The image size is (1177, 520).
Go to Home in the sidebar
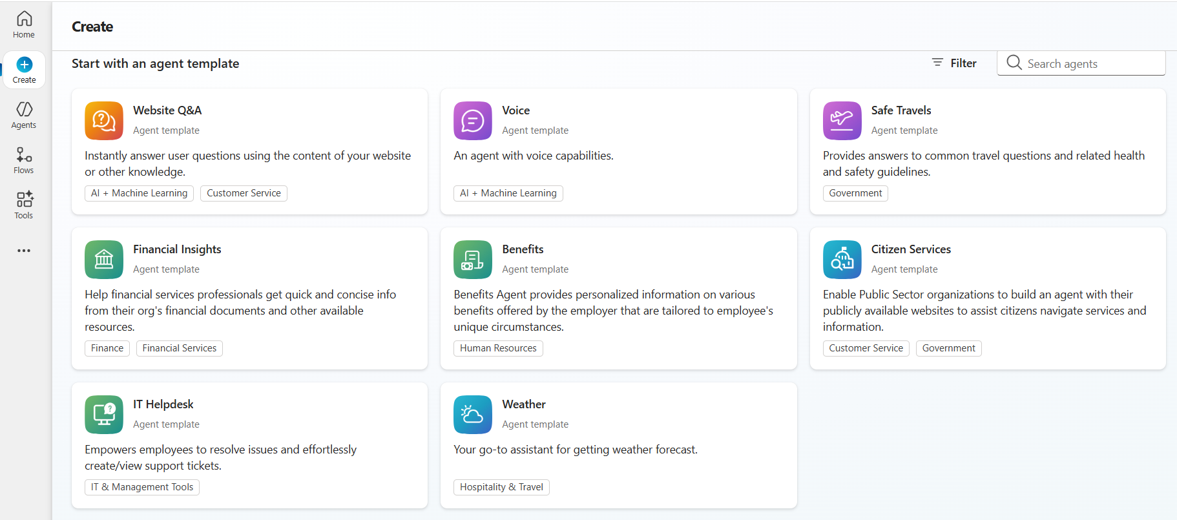pos(24,25)
